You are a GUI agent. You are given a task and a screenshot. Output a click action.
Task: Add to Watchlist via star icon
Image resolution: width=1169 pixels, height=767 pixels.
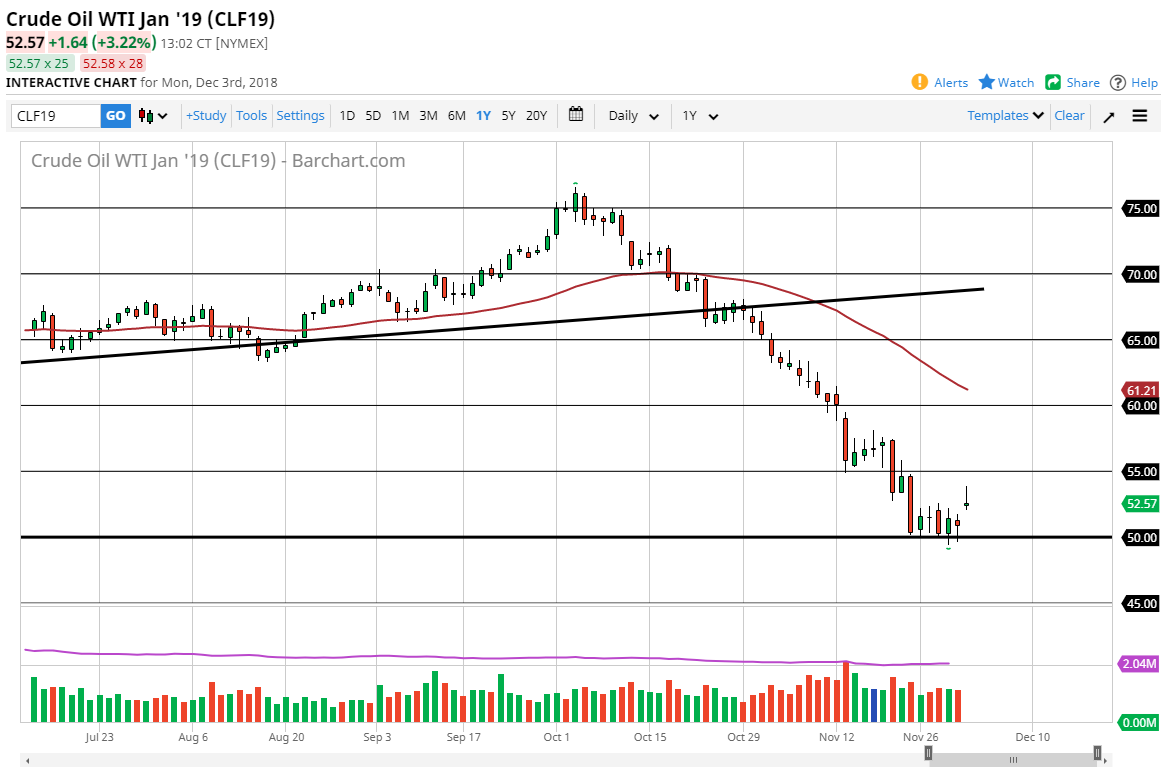tap(987, 82)
